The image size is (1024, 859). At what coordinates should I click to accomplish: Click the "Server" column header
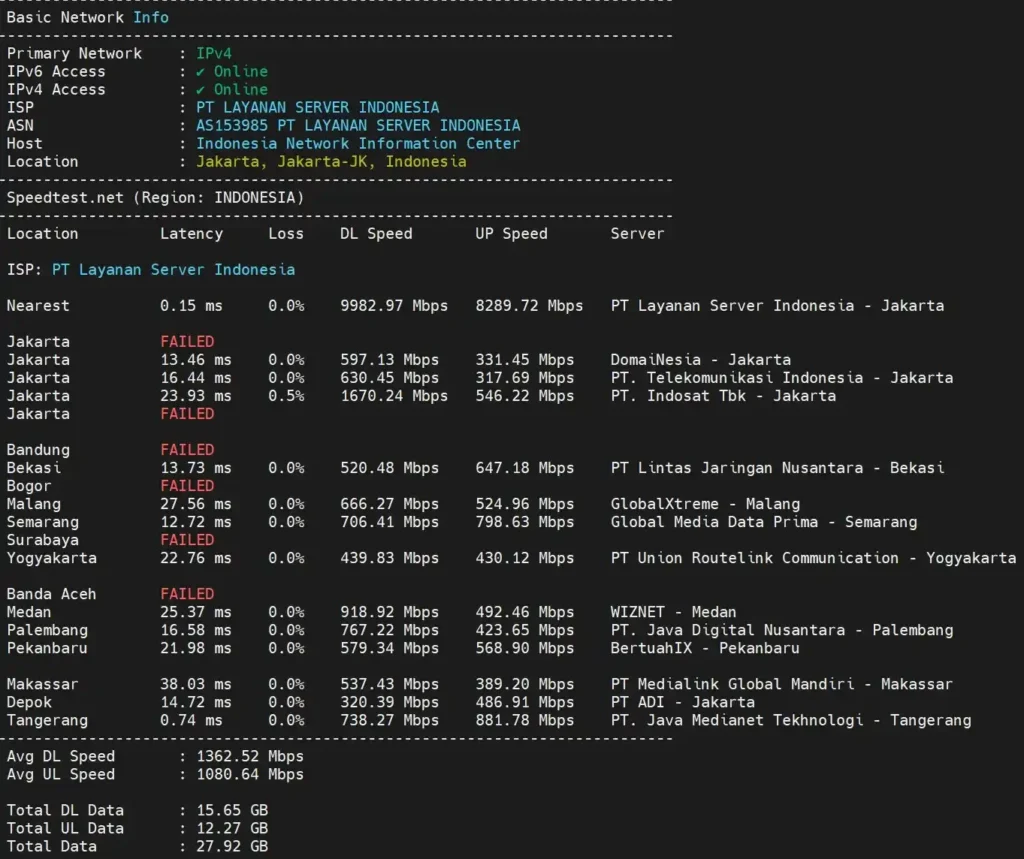click(637, 234)
